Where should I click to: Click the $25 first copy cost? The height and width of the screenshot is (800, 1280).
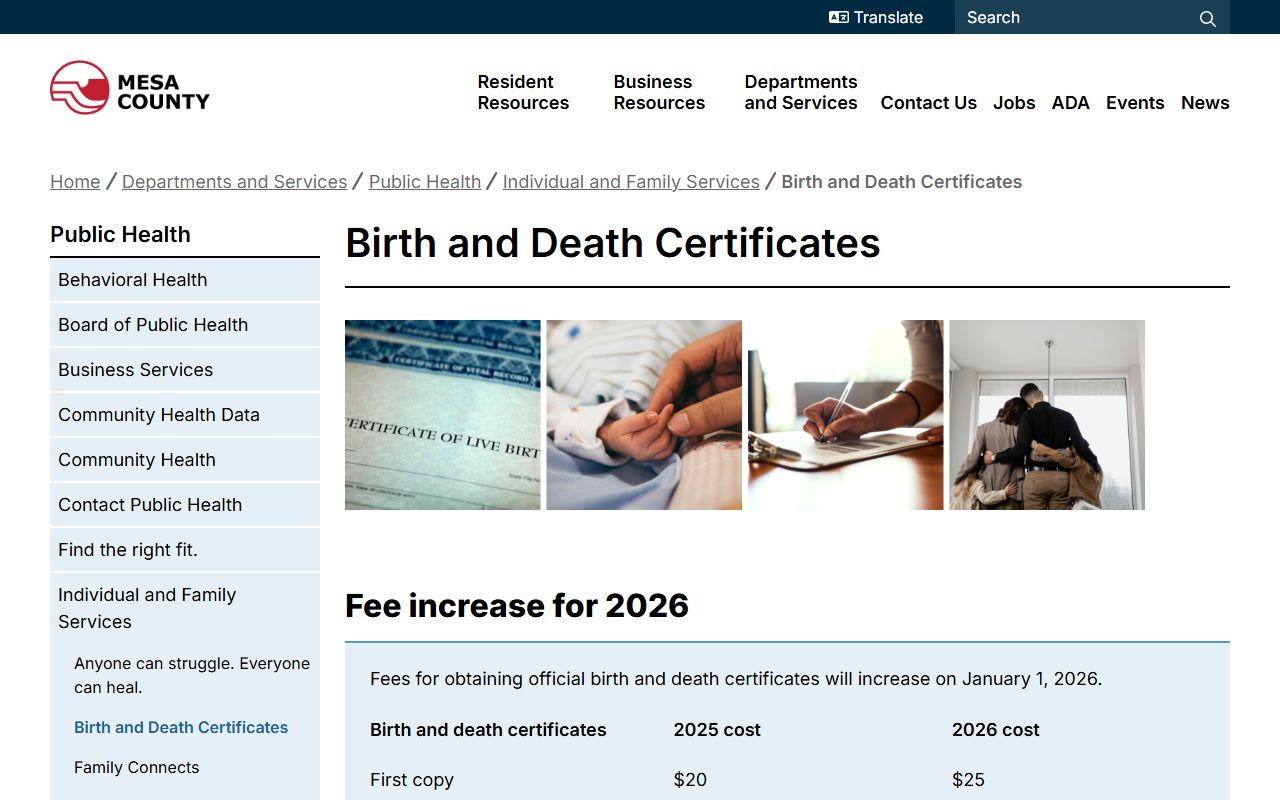click(968, 780)
